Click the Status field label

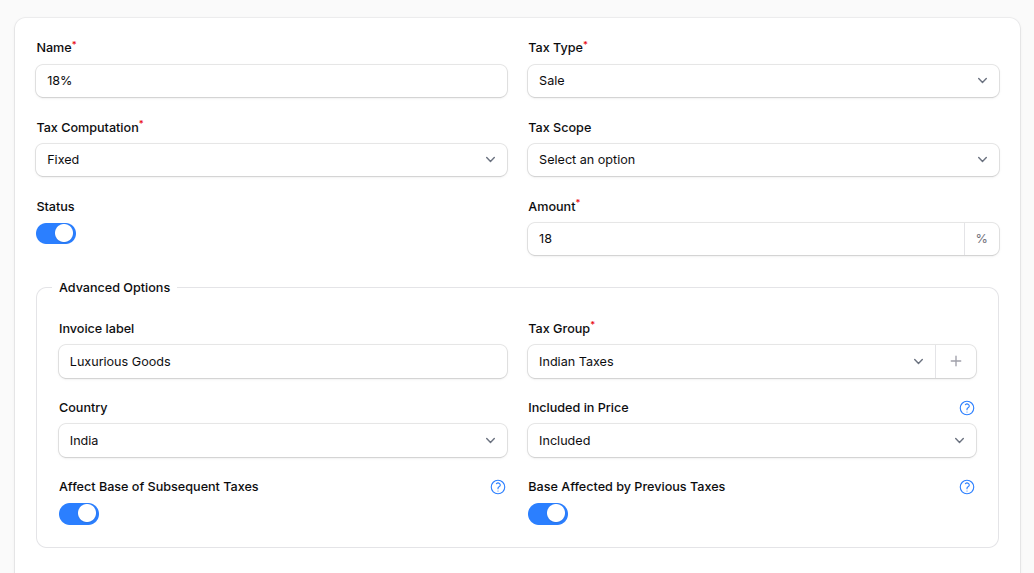[x=56, y=207]
